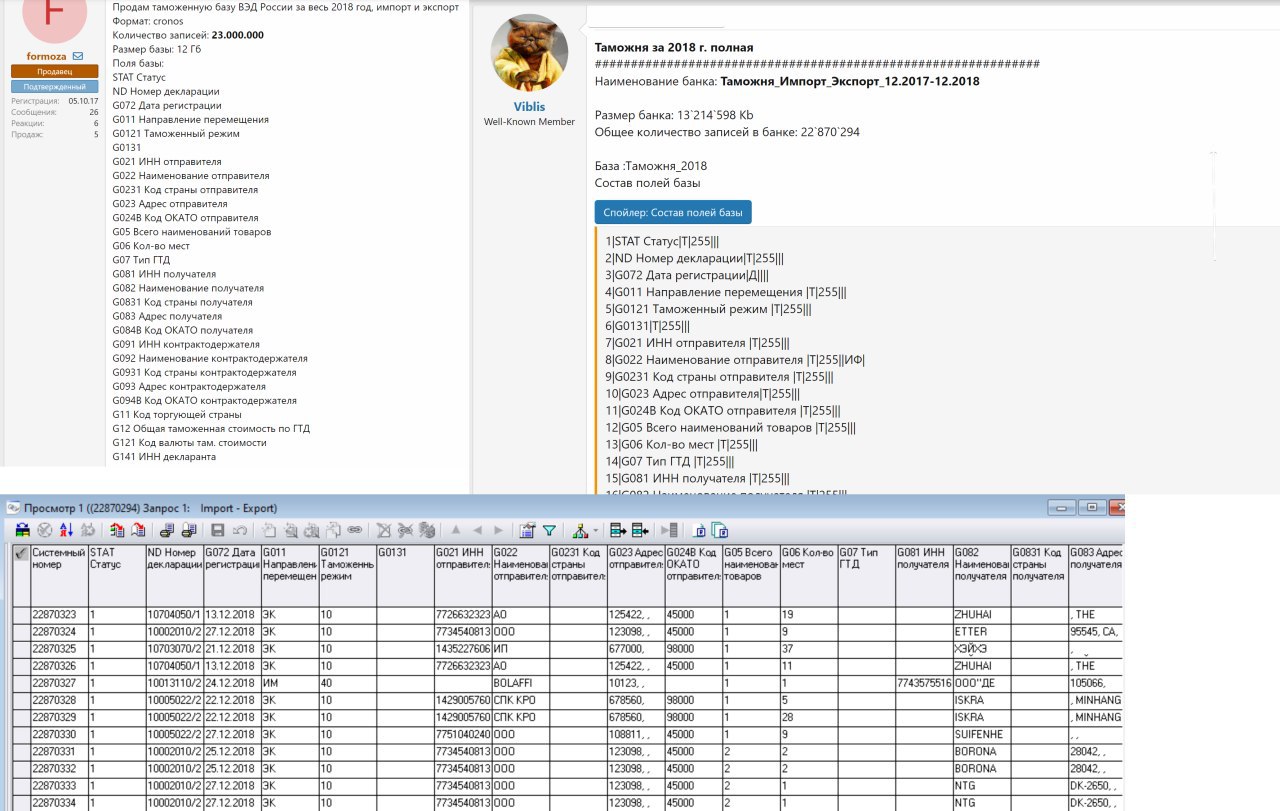Click the Таможня за 2018 г. полная heading
The height and width of the screenshot is (811, 1280).
(674, 47)
